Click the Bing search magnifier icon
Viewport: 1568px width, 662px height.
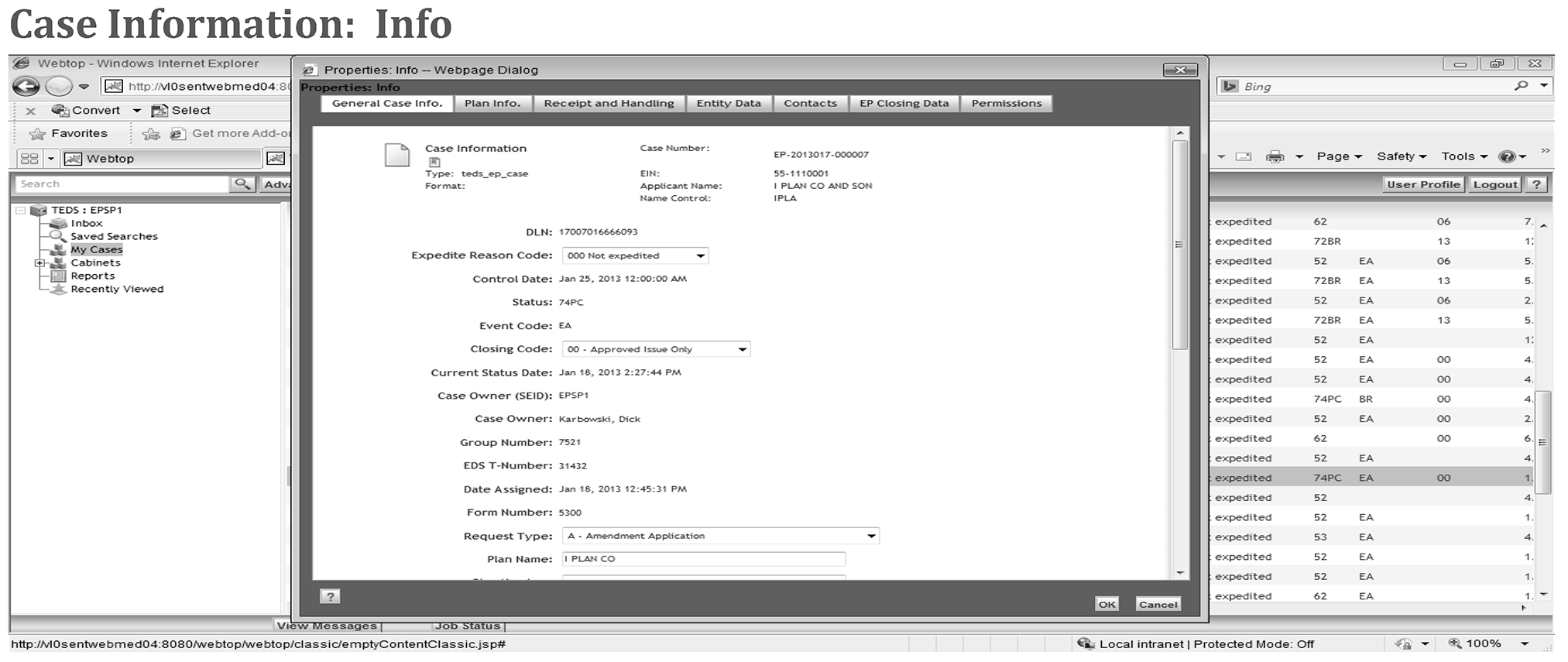[1521, 86]
